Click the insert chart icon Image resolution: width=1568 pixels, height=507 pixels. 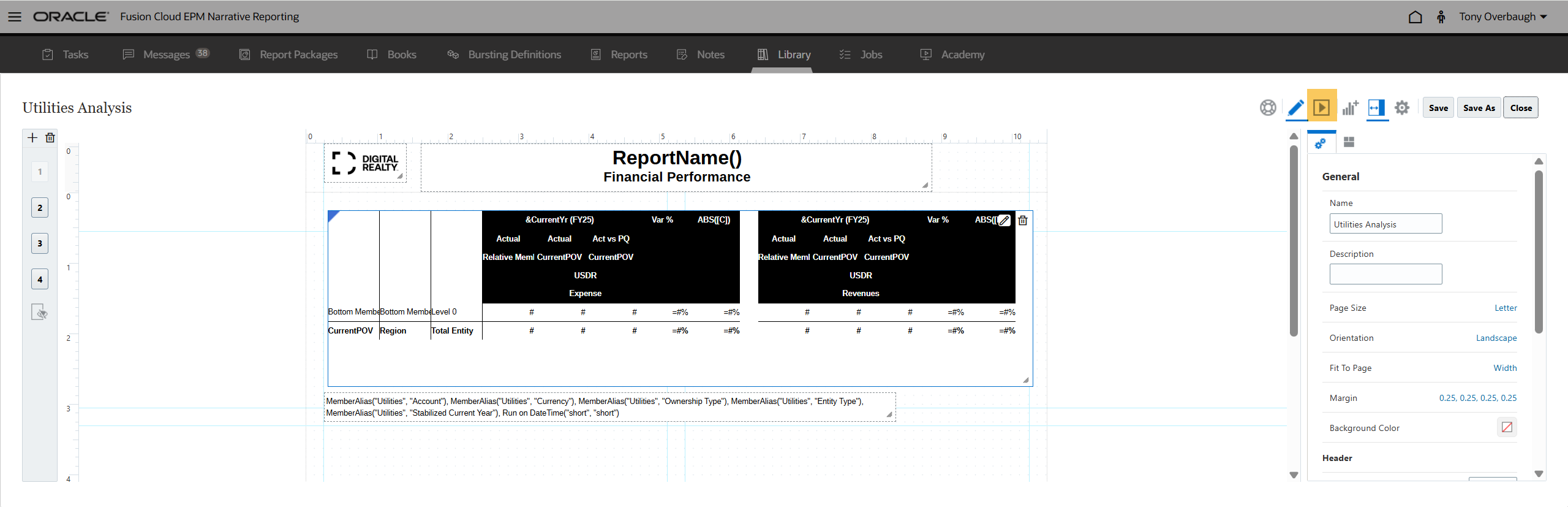1350,108
